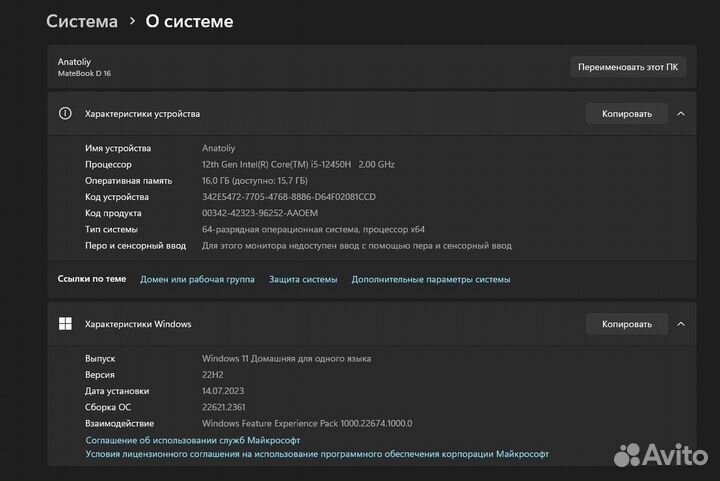Viewport: 720px width, 481px height.
Task: Select the 64-разрядная операционная система text
Action: [313, 229]
